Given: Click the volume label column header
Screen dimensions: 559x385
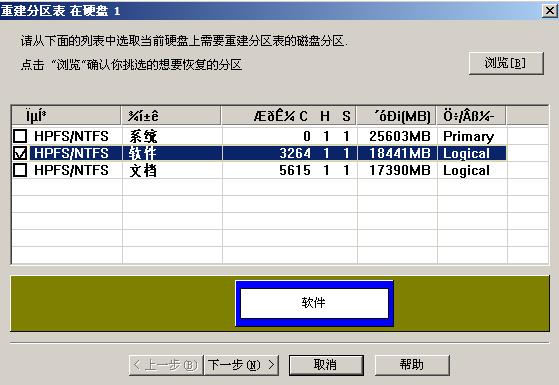Looking at the screenshot, I should click(x=171, y=116).
